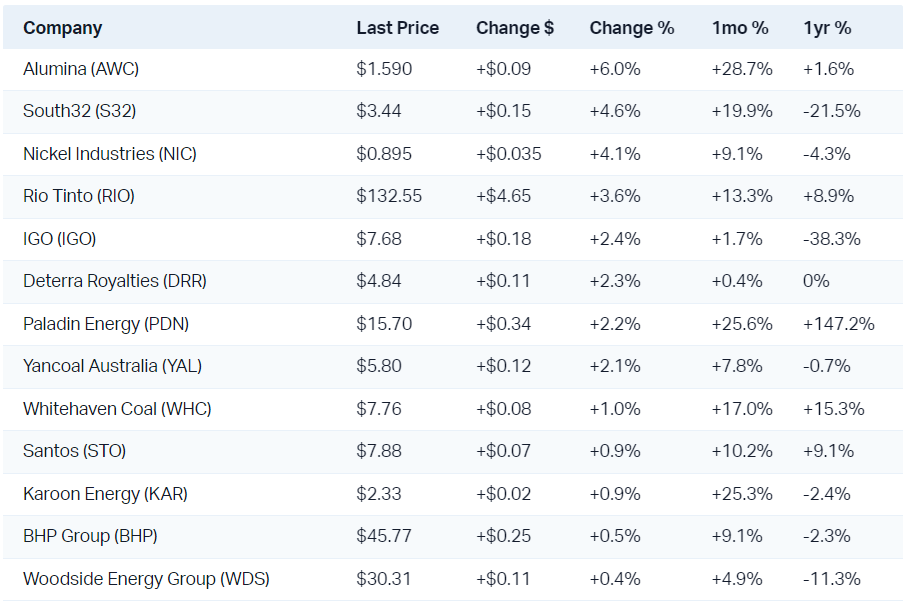Viewport: 907px width, 604px height.
Task: Click Rio Tinto (RIO) company name
Action: [x=79, y=196]
